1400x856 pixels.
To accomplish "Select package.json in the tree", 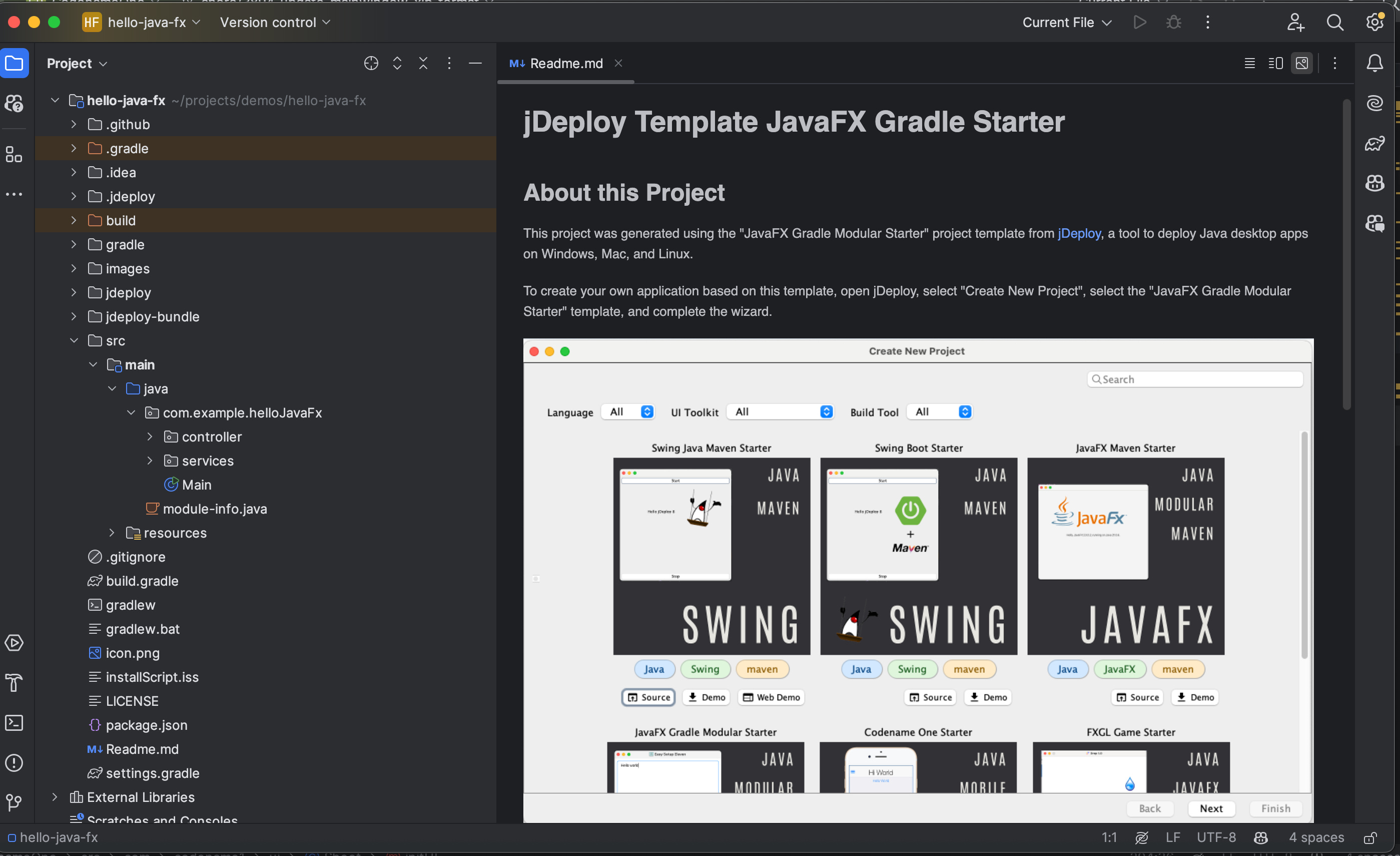I will (x=146, y=725).
